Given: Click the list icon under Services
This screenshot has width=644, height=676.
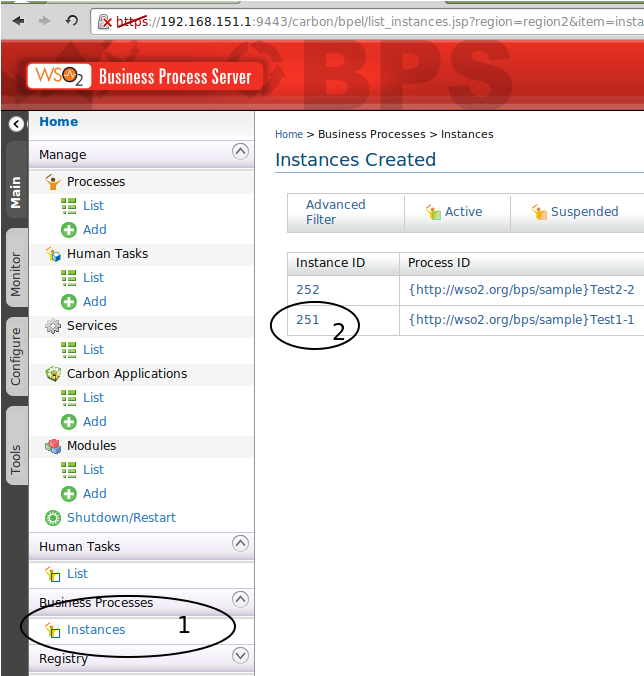Looking at the screenshot, I should tap(69, 350).
